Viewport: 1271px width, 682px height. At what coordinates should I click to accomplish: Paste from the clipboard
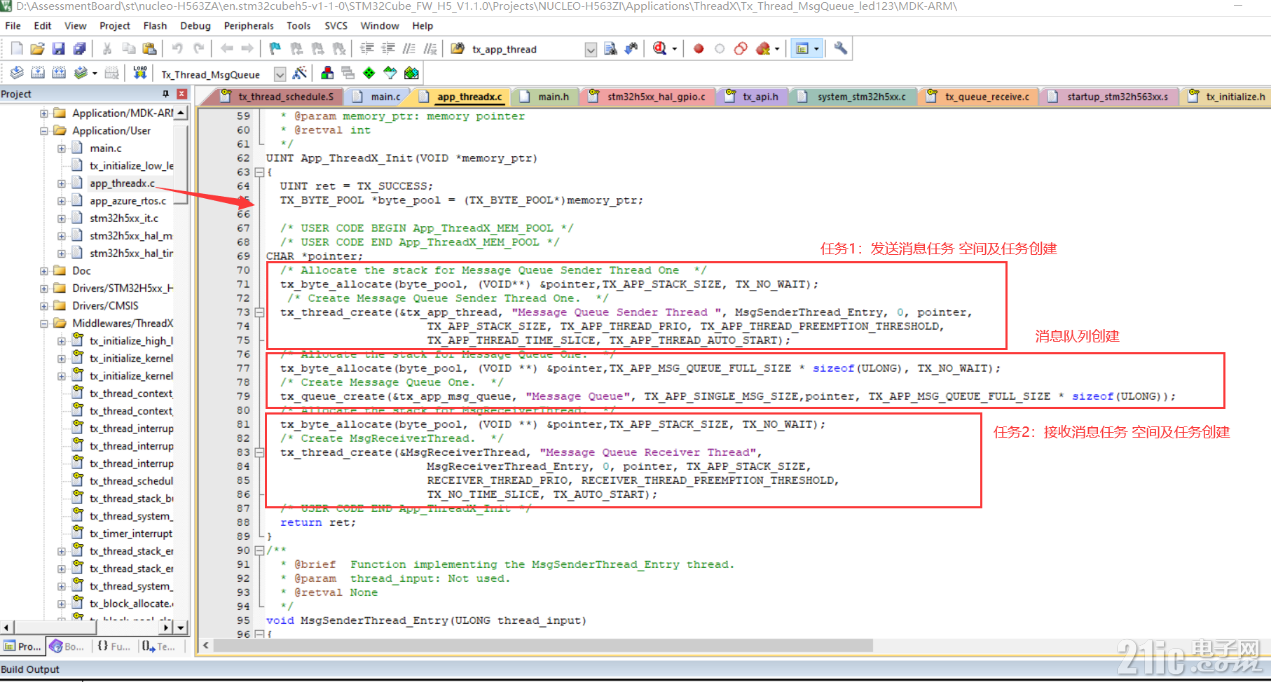(x=149, y=48)
